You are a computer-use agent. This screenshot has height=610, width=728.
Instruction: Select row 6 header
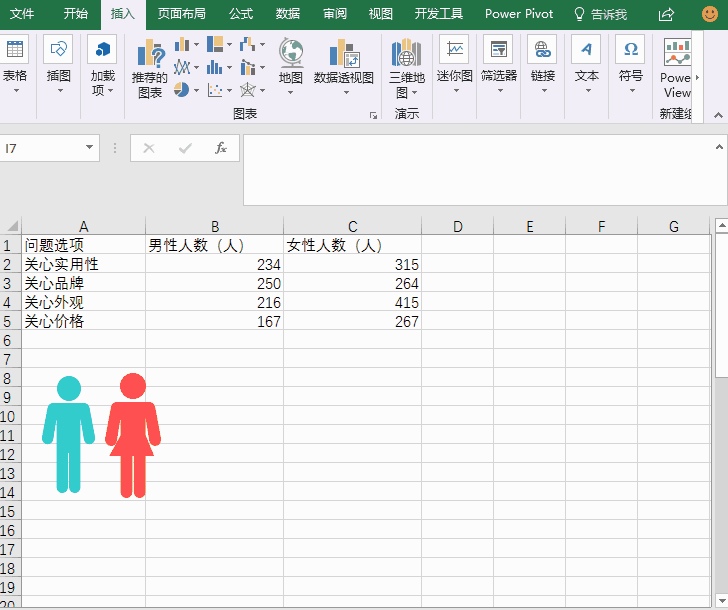click(x=10, y=340)
